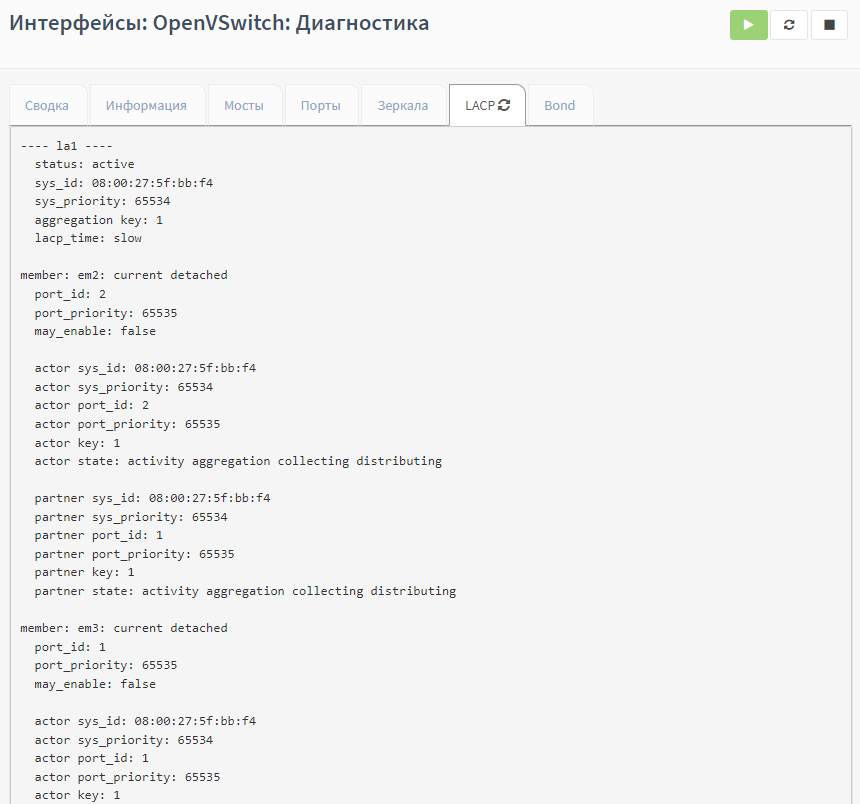Image resolution: width=860 pixels, height=804 pixels.
Task: Go to the Порты tab
Action: coord(321,106)
